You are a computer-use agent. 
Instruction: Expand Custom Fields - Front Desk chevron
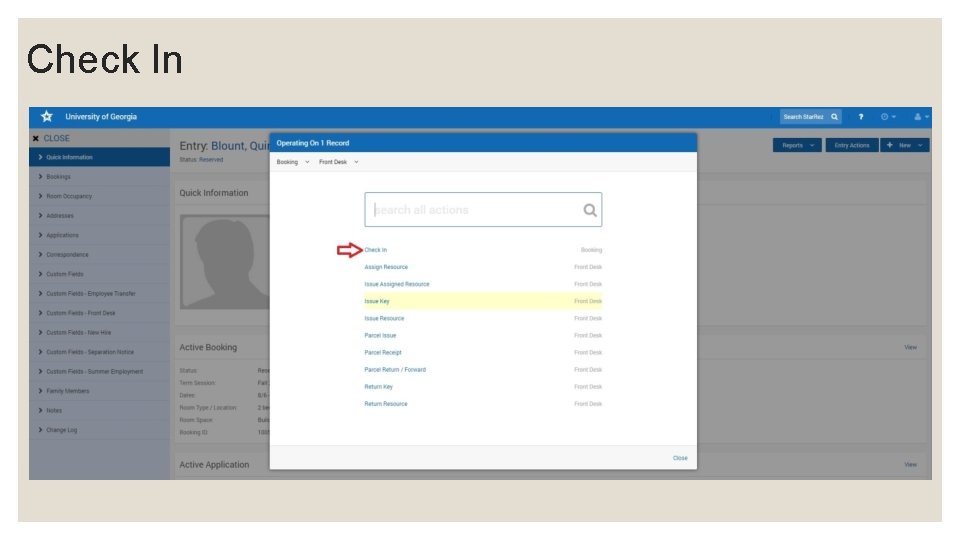point(40,313)
